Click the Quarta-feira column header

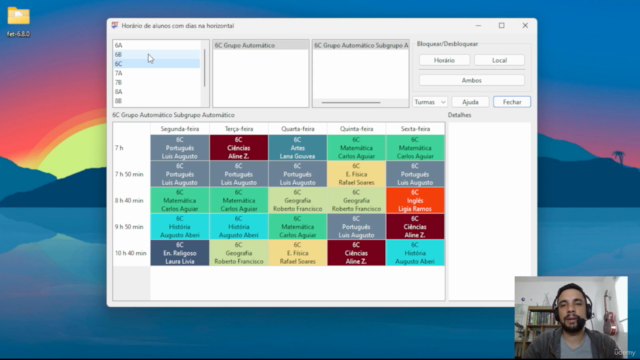298,129
